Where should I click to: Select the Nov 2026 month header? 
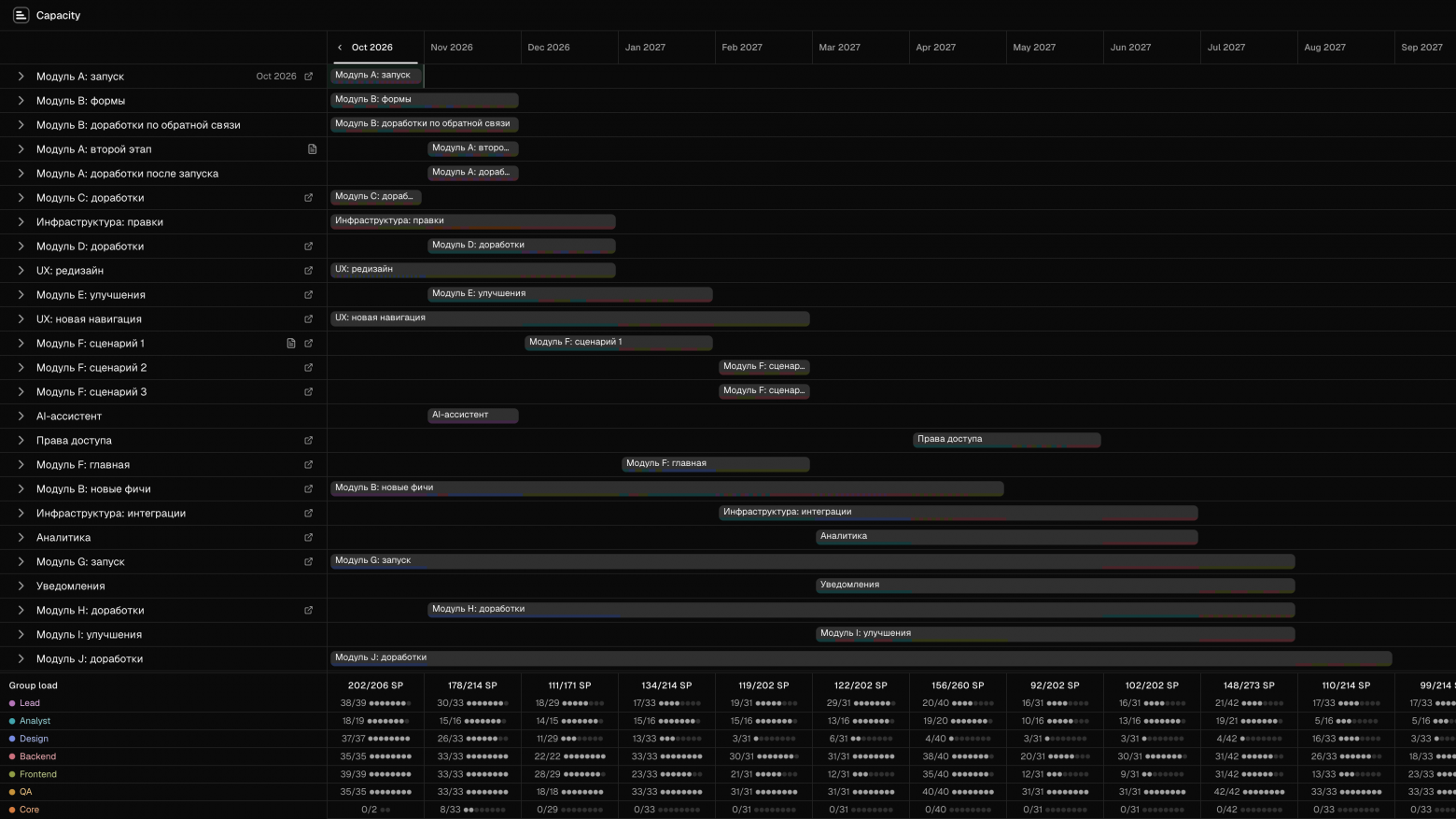[452, 48]
